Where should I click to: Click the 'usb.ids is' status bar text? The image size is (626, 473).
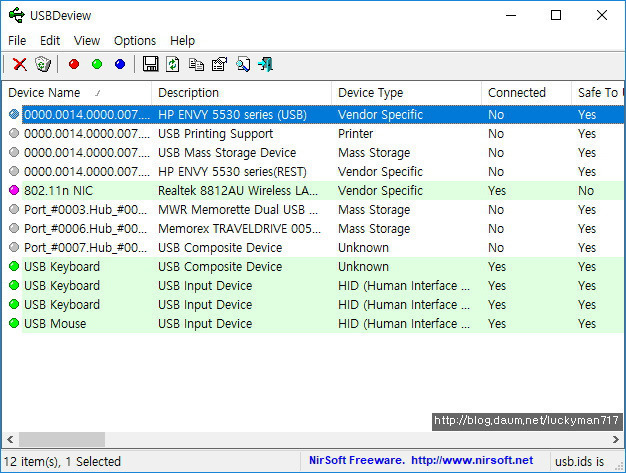coord(579,461)
